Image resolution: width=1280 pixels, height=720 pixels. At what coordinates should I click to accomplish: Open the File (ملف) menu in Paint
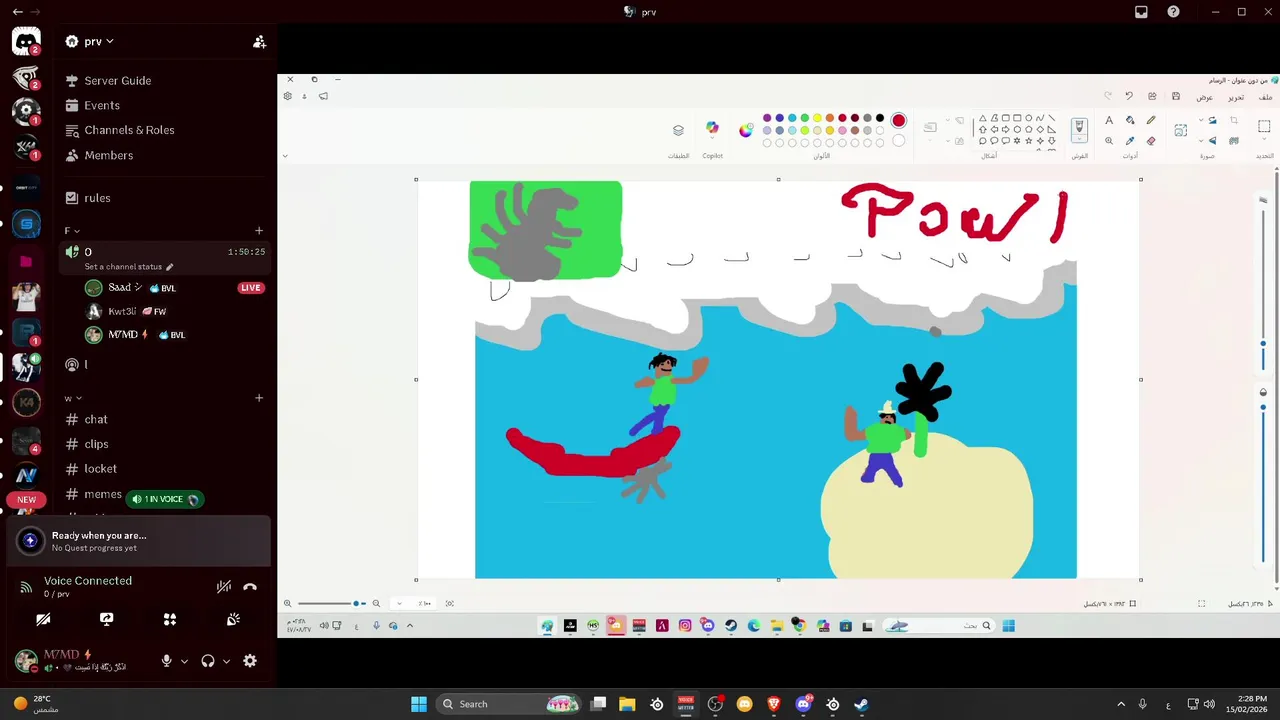pyautogui.click(x=1265, y=97)
